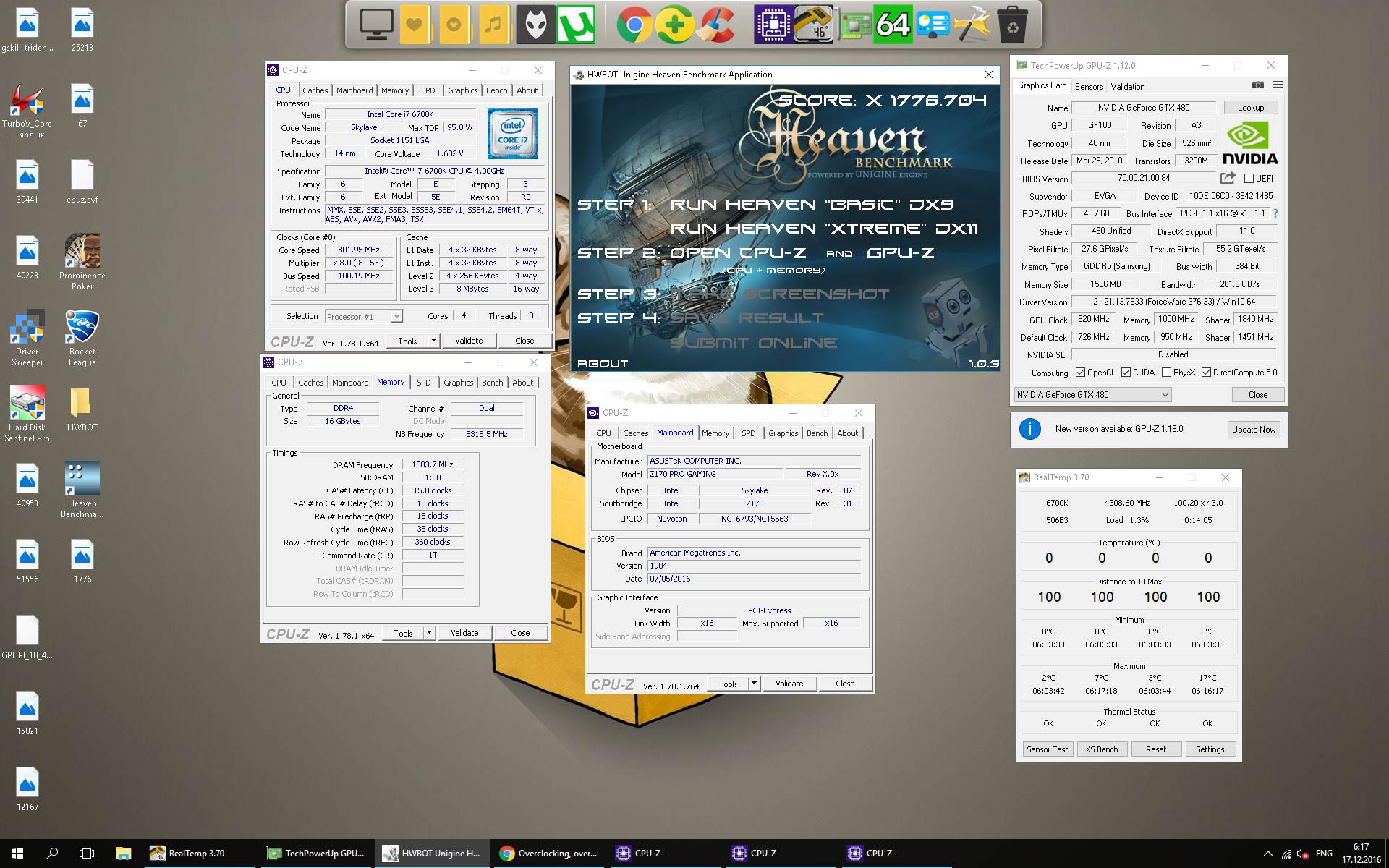
Task: Select Hard Disk Sentinel Pro desktop icon
Action: pyautogui.click(x=27, y=414)
